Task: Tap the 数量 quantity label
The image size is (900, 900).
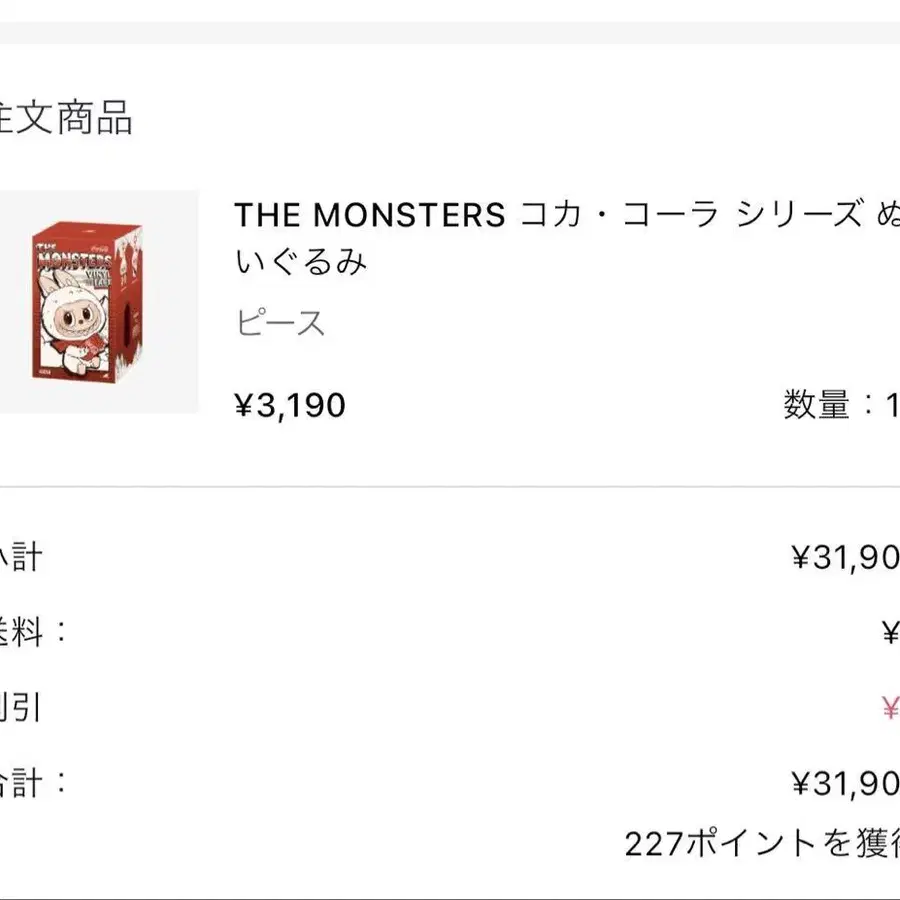Action: 817,405
